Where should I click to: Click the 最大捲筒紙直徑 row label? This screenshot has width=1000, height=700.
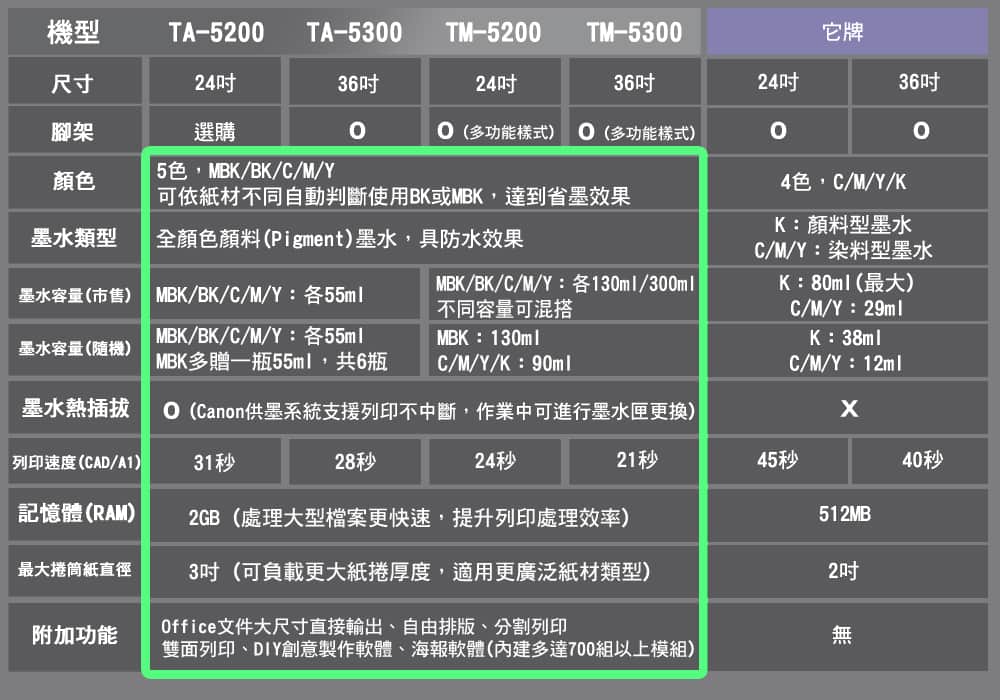tap(75, 570)
